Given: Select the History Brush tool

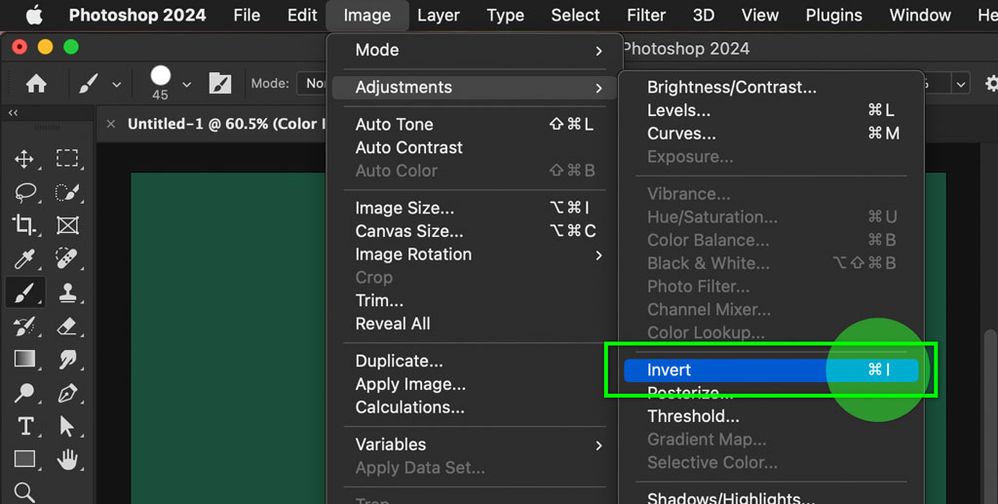Looking at the screenshot, I should (x=24, y=326).
